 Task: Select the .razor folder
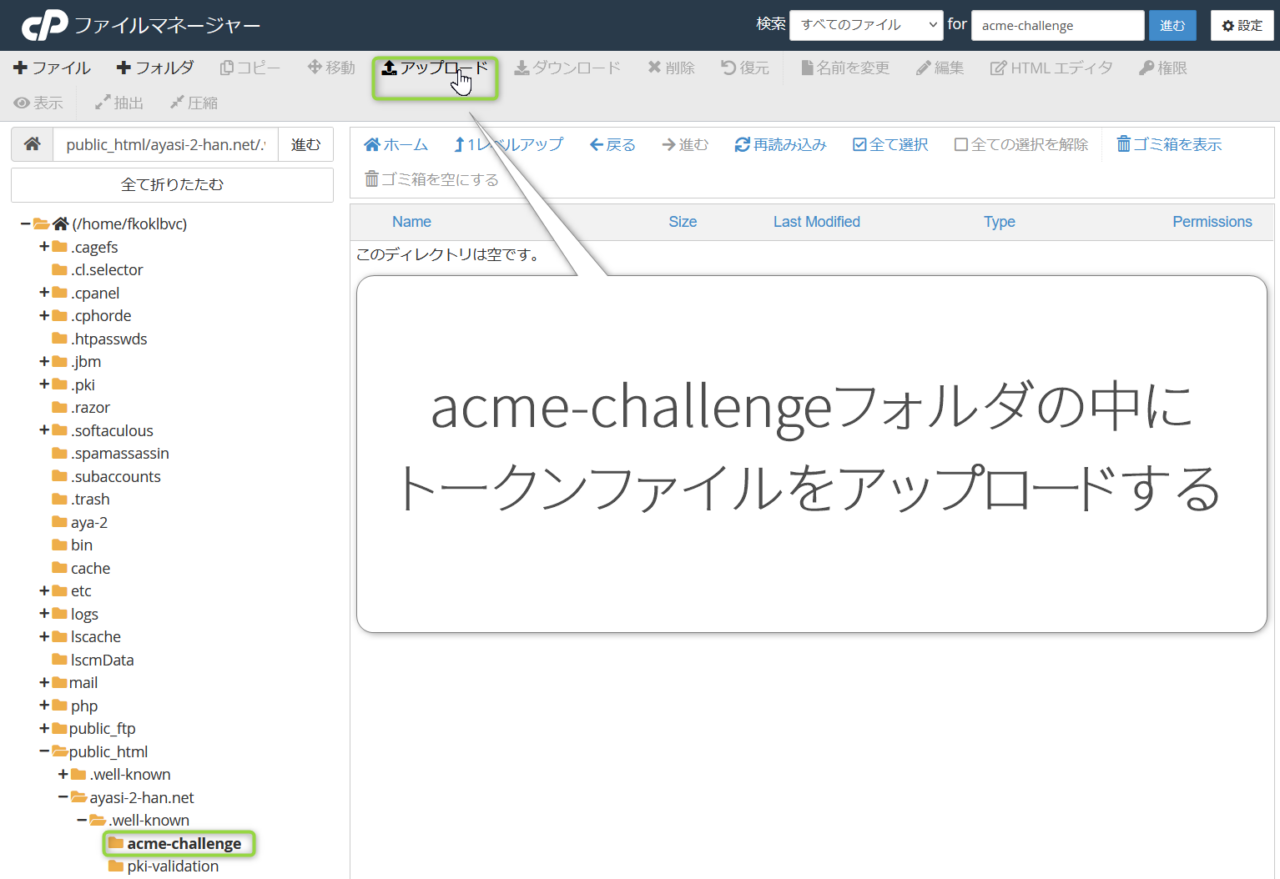click(90, 408)
